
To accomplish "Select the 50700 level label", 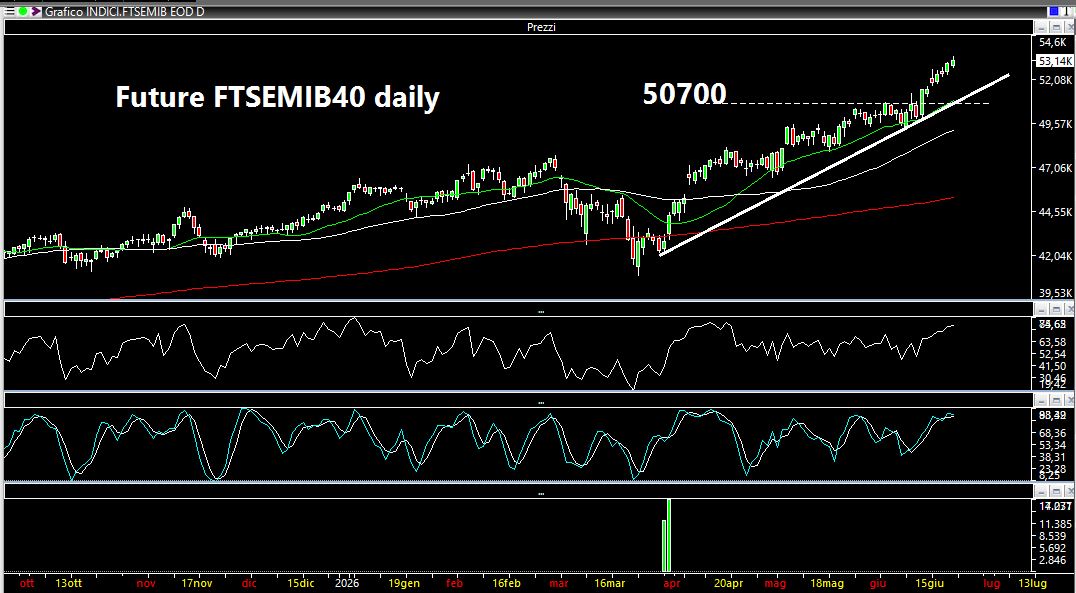I will (684, 93).
